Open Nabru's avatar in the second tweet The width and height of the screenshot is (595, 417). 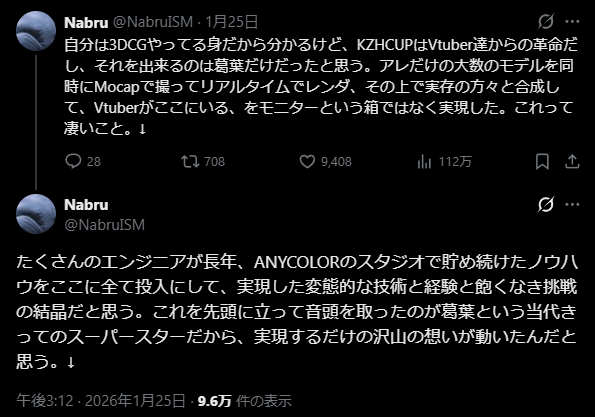click(x=36, y=214)
